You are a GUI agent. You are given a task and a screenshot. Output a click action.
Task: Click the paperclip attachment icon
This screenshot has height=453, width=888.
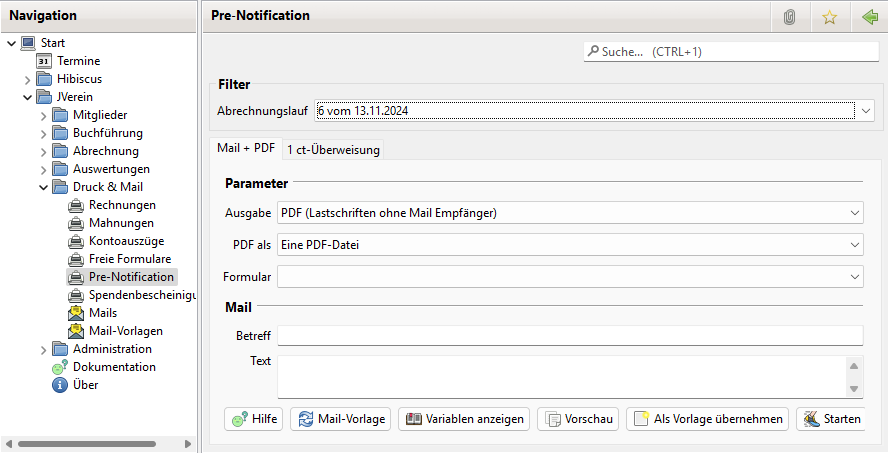click(x=789, y=16)
